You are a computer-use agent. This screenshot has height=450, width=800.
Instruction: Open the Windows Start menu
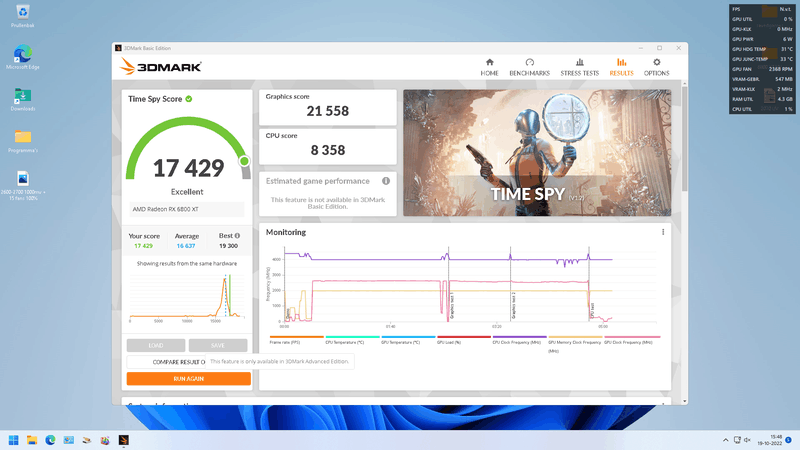coord(14,440)
